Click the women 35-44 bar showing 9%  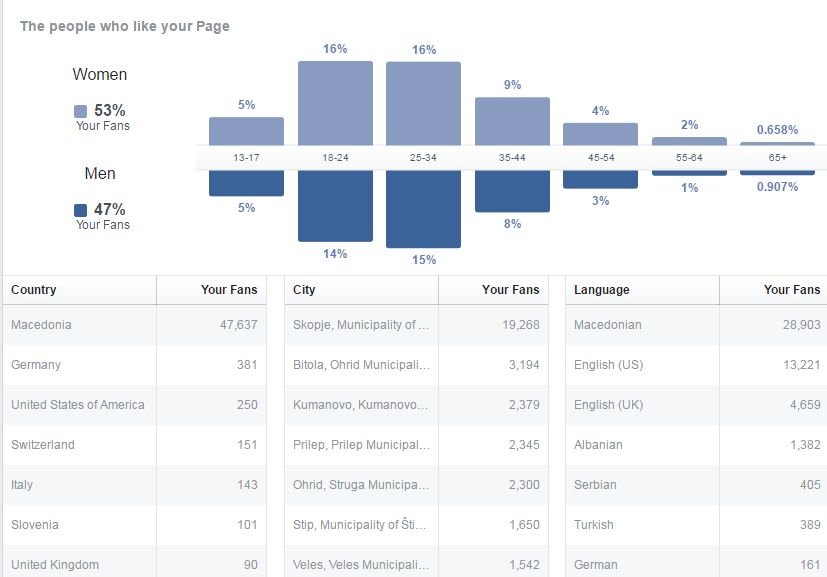click(x=512, y=121)
